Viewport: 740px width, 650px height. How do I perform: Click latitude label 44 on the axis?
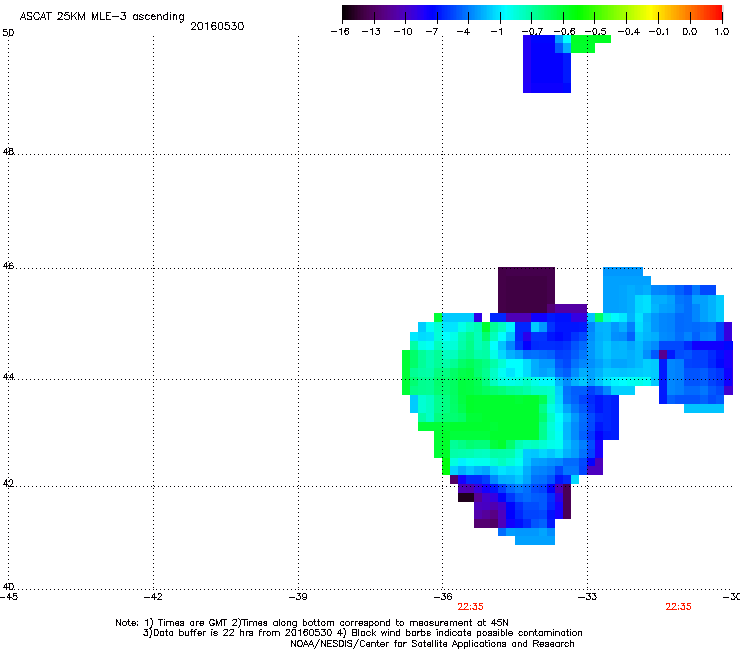[x=8, y=377]
